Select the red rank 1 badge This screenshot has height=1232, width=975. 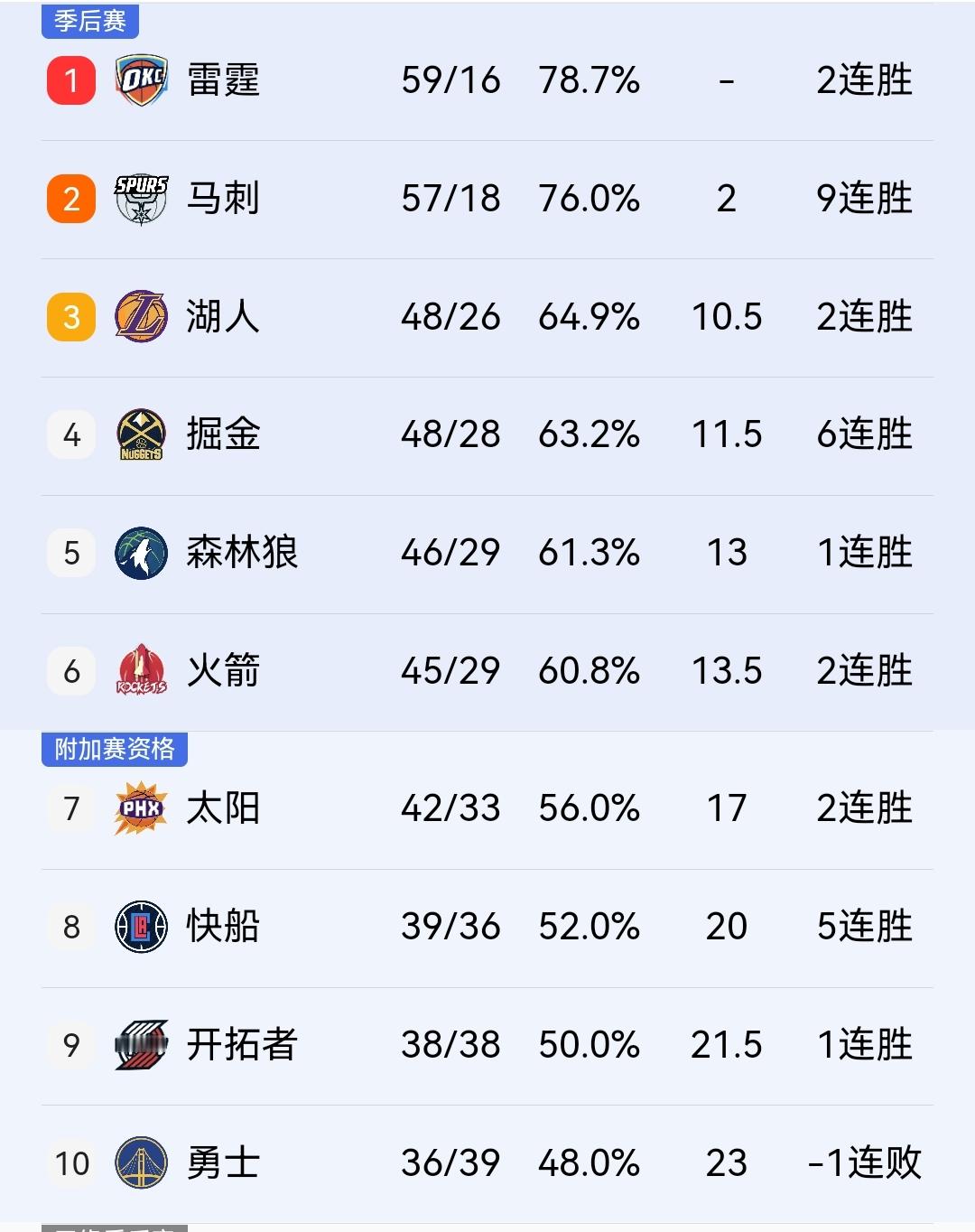pos(70,79)
